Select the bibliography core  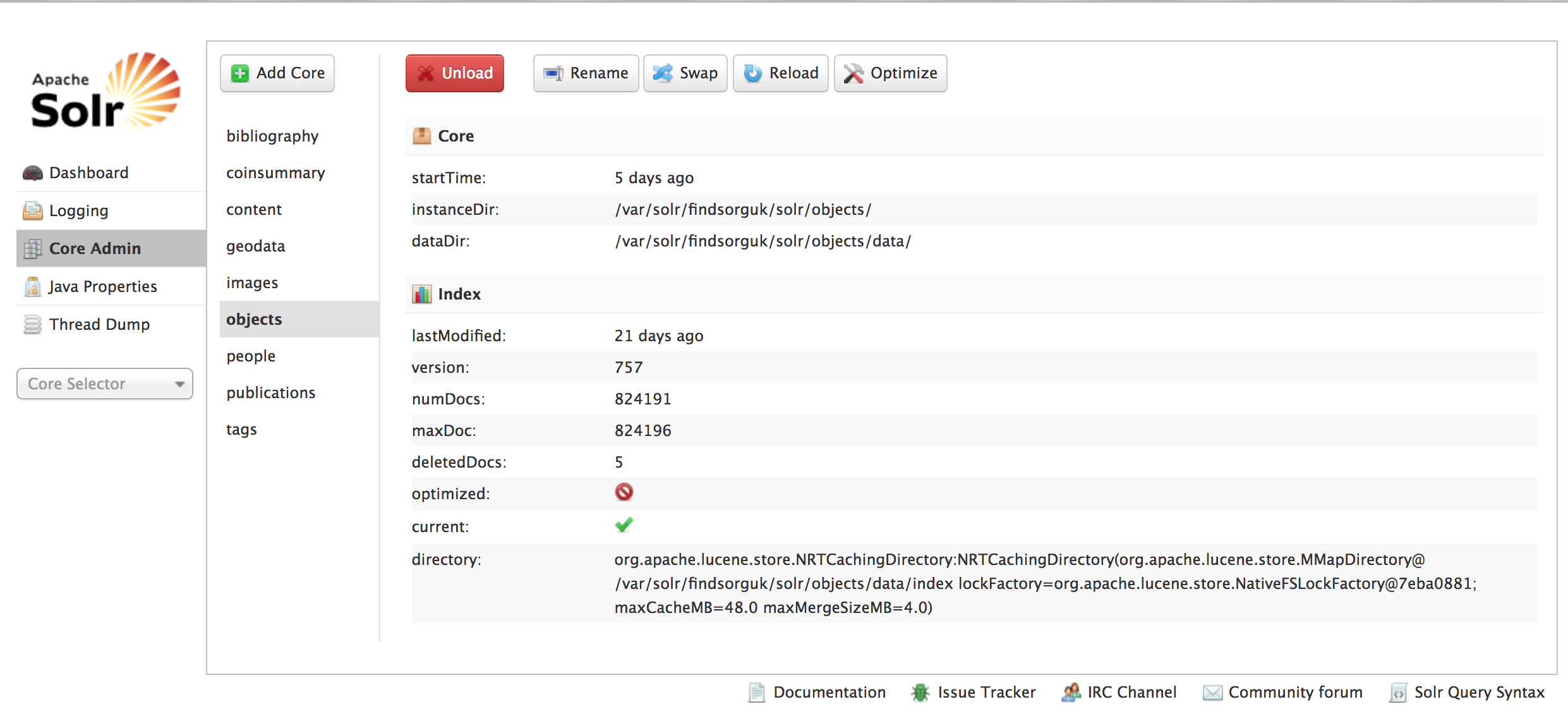click(272, 136)
